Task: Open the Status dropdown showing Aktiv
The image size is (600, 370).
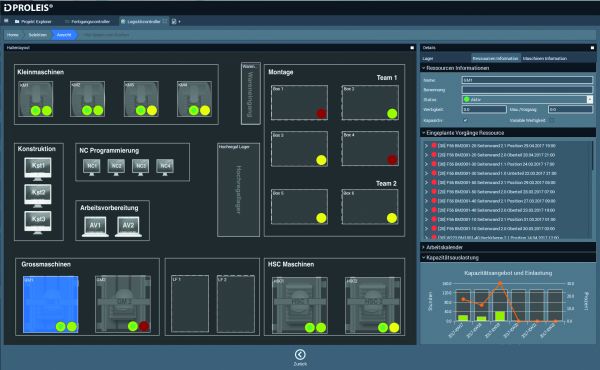Action: click(589, 99)
